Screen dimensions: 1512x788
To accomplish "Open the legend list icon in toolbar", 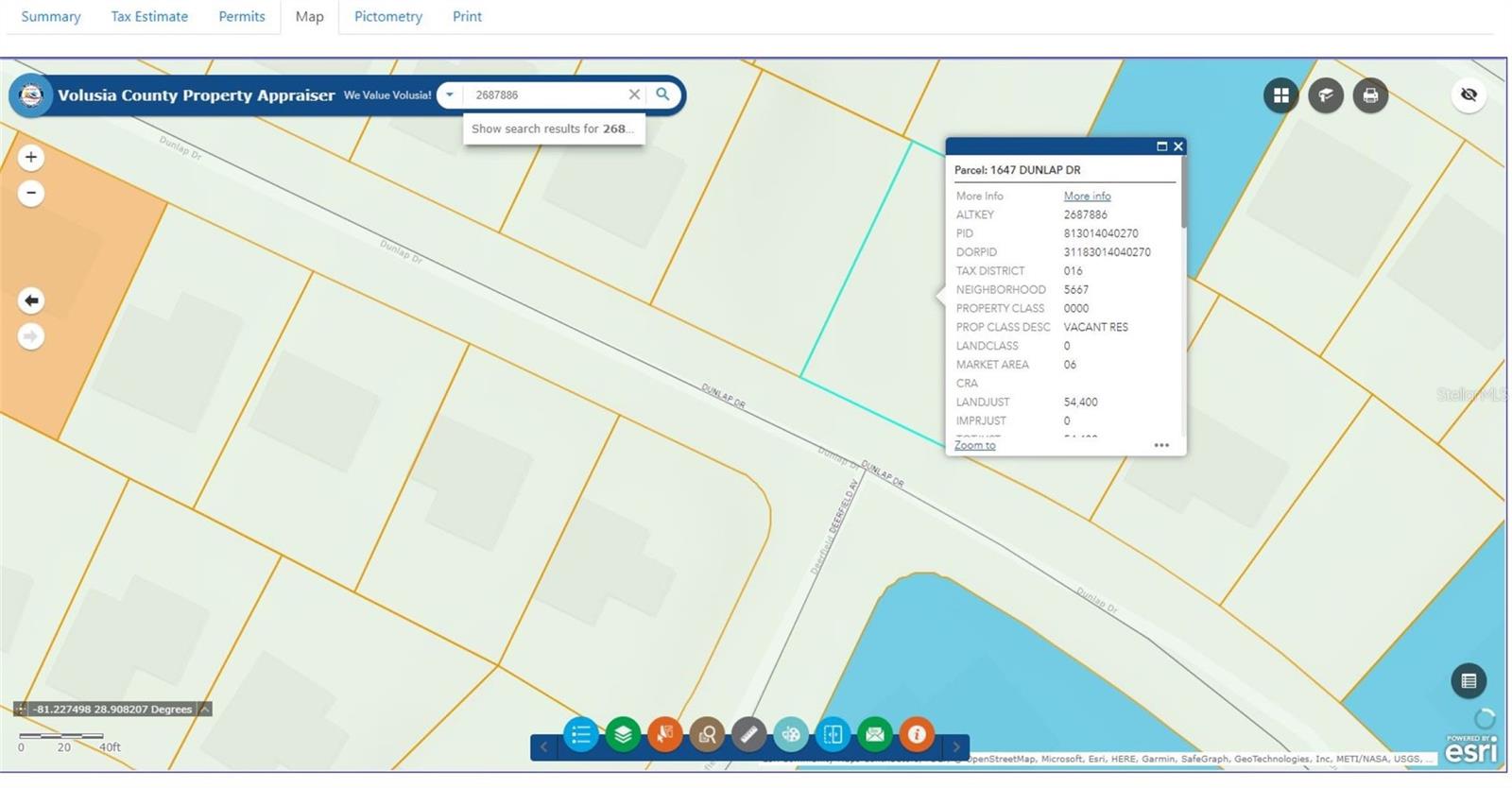I will click(x=581, y=733).
